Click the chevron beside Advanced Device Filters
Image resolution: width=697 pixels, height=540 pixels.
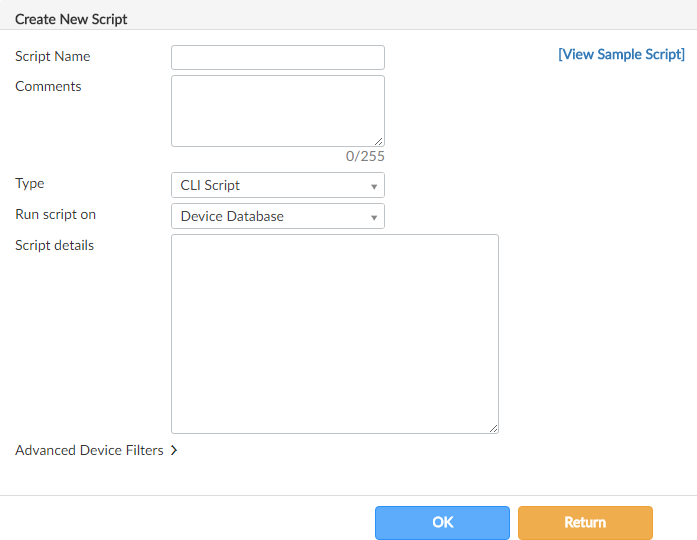(x=174, y=450)
